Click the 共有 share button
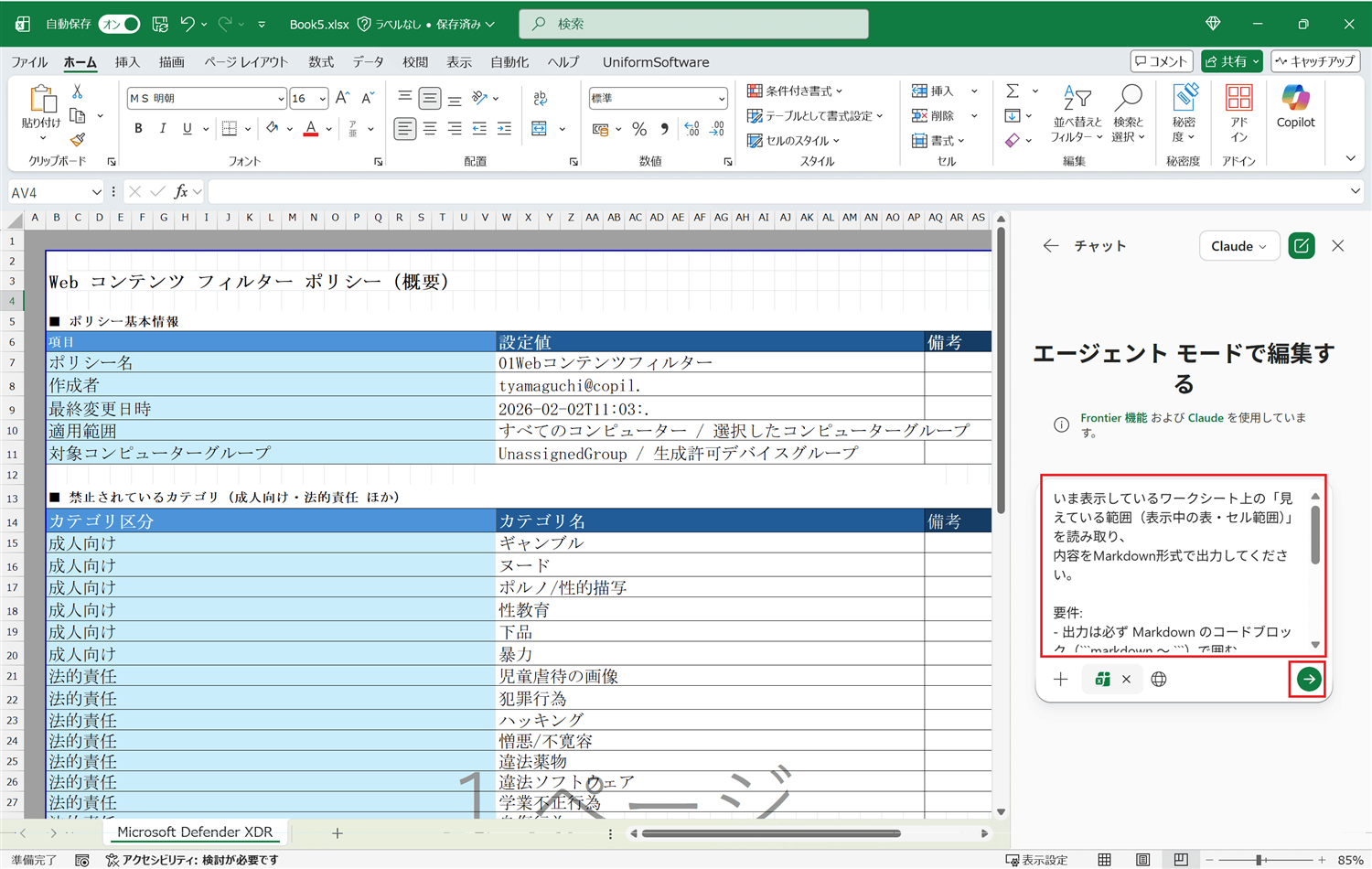 pyautogui.click(x=1231, y=61)
